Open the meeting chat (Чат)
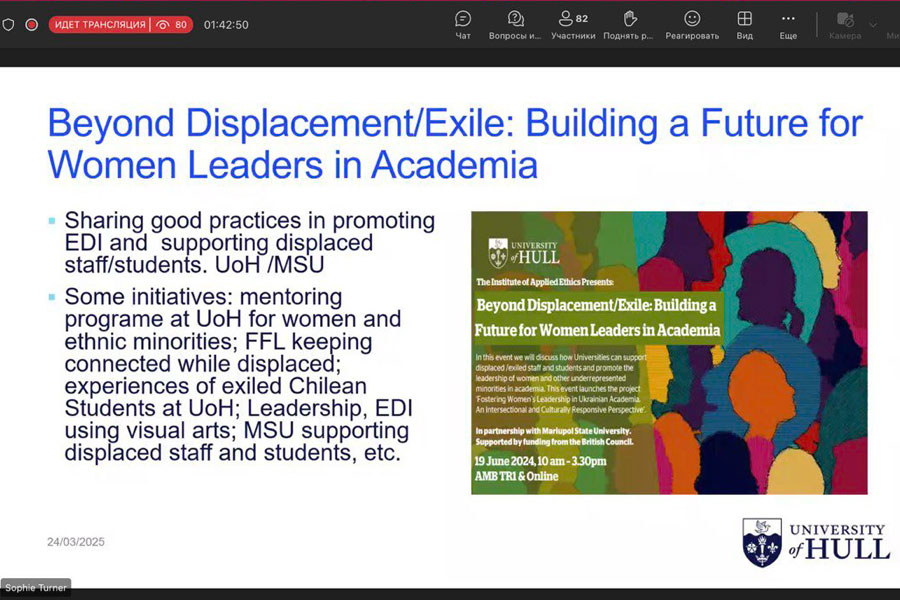 [x=463, y=24]
